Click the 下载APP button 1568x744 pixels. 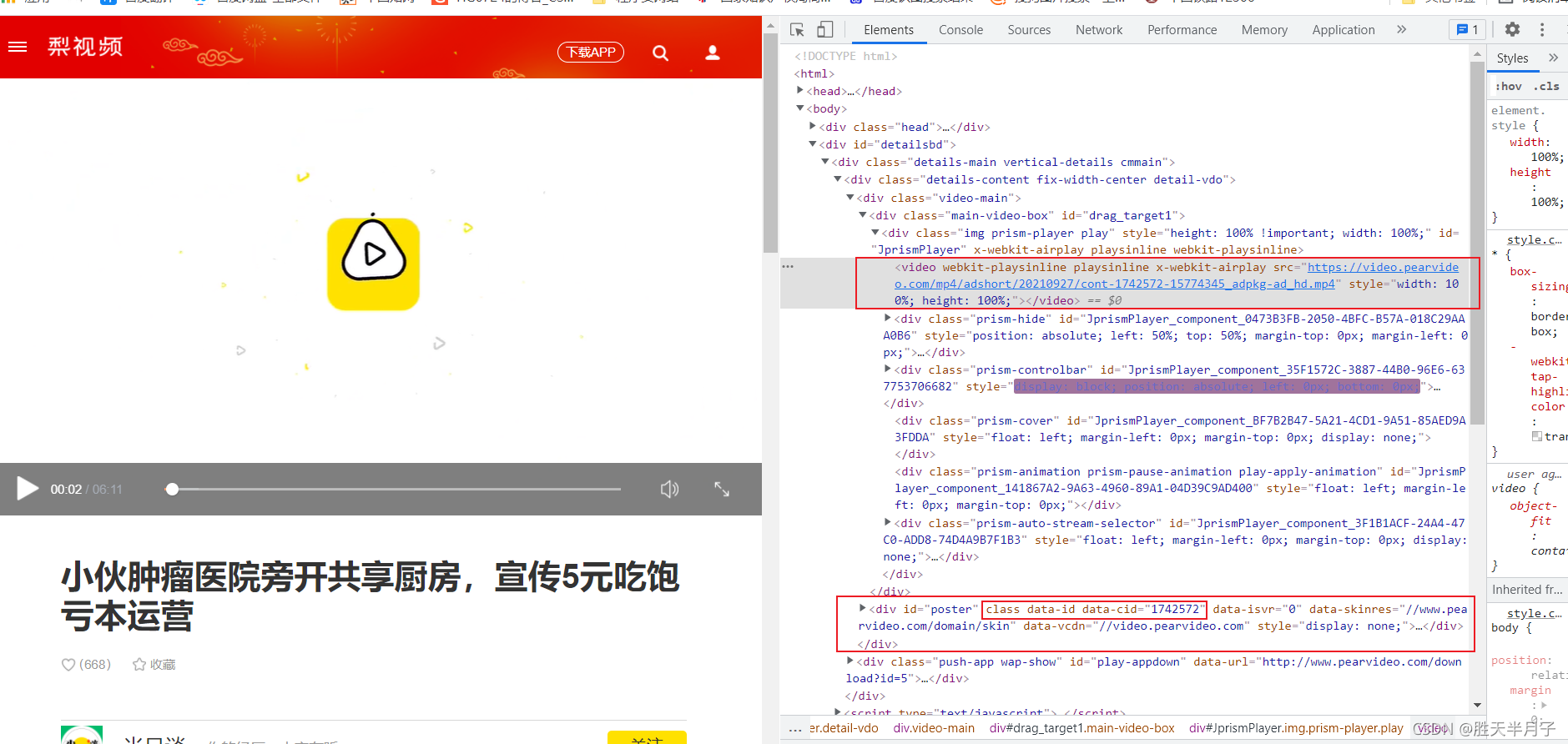pos(591,52)
